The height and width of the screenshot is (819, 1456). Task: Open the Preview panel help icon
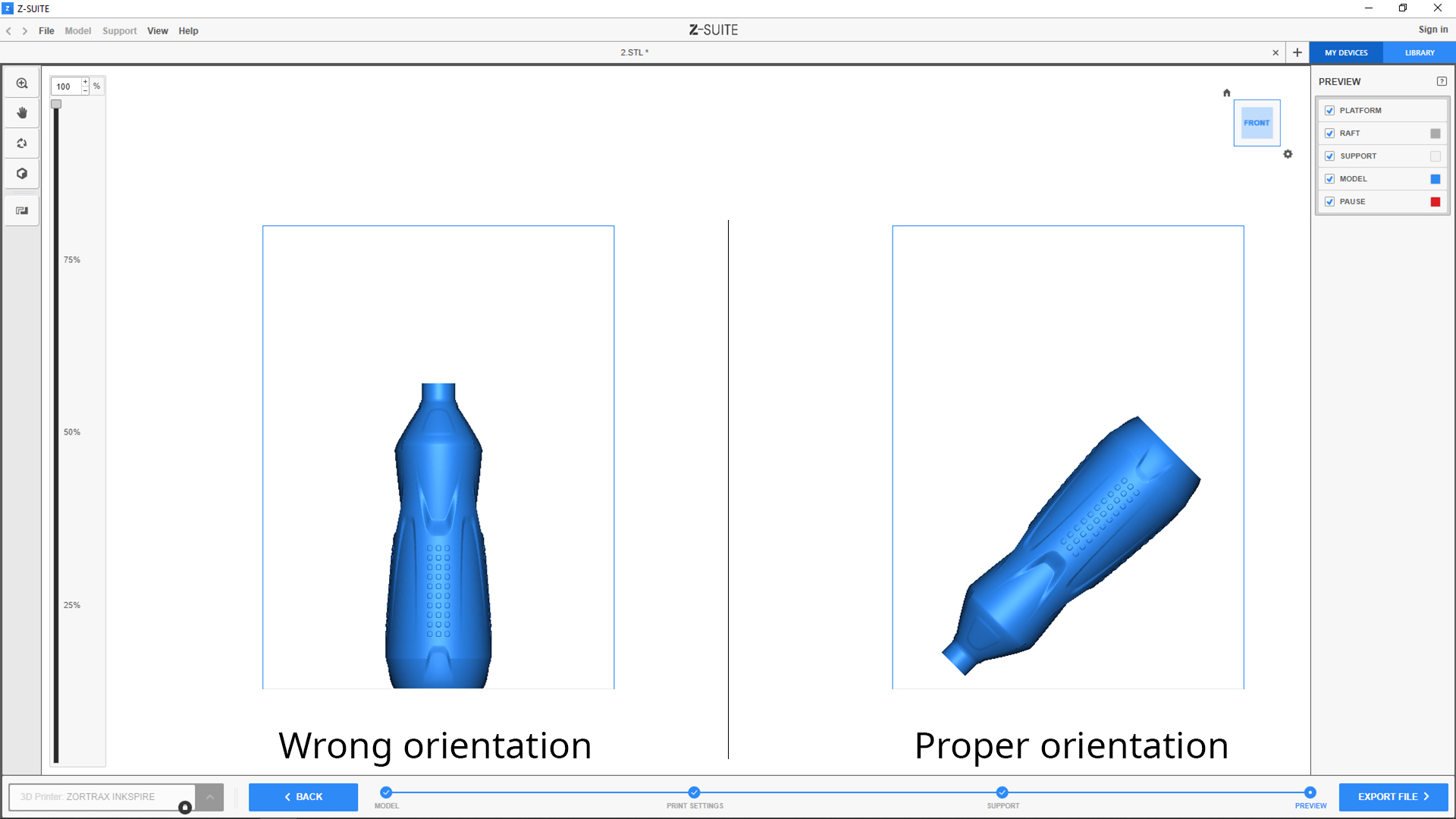(x=1442, y=81)
